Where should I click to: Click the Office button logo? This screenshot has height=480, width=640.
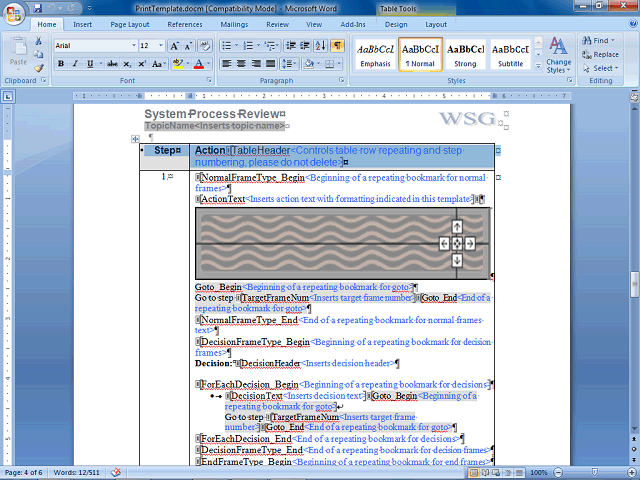click(14, 13)
